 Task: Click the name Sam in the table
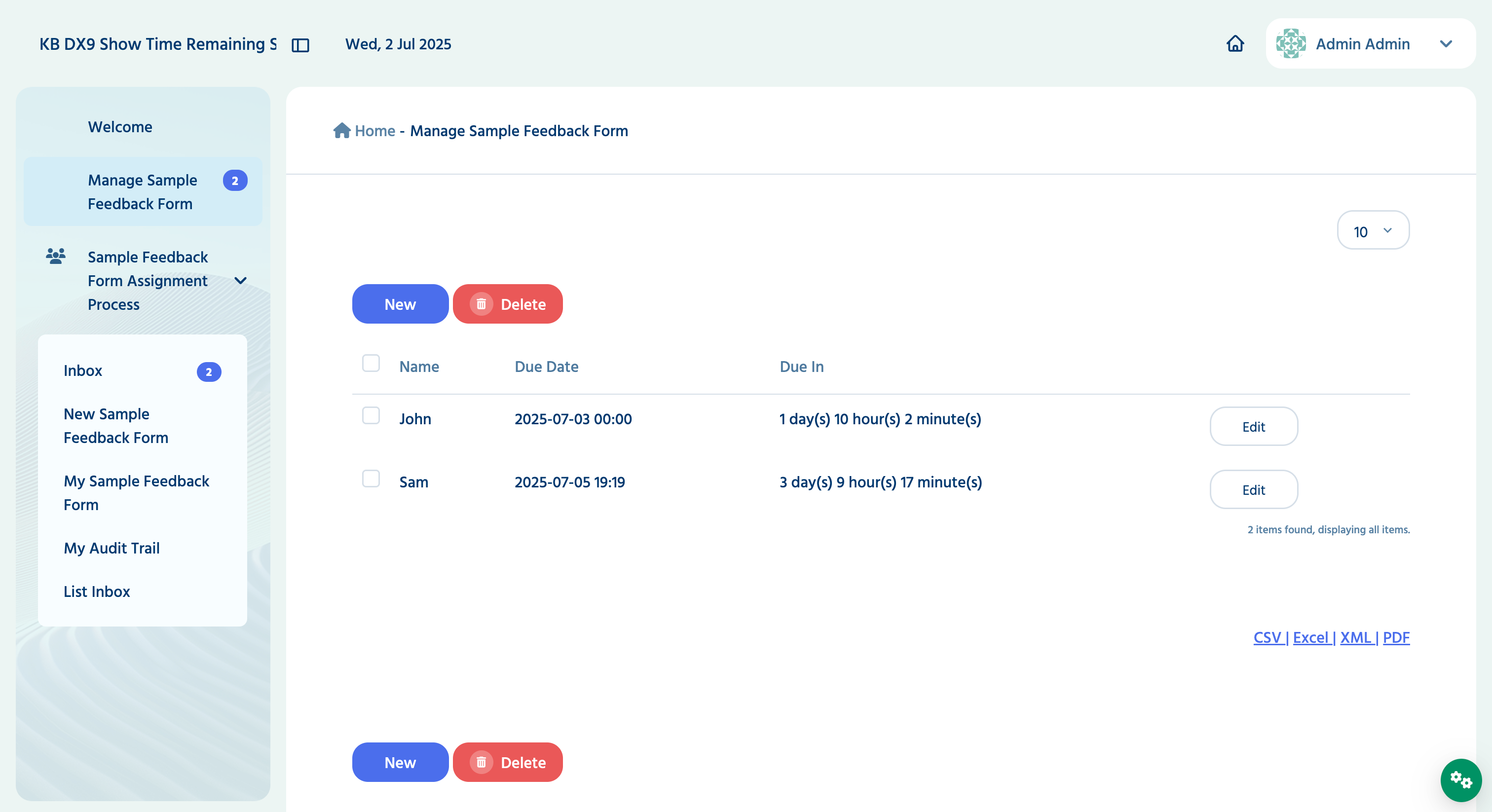413,482
